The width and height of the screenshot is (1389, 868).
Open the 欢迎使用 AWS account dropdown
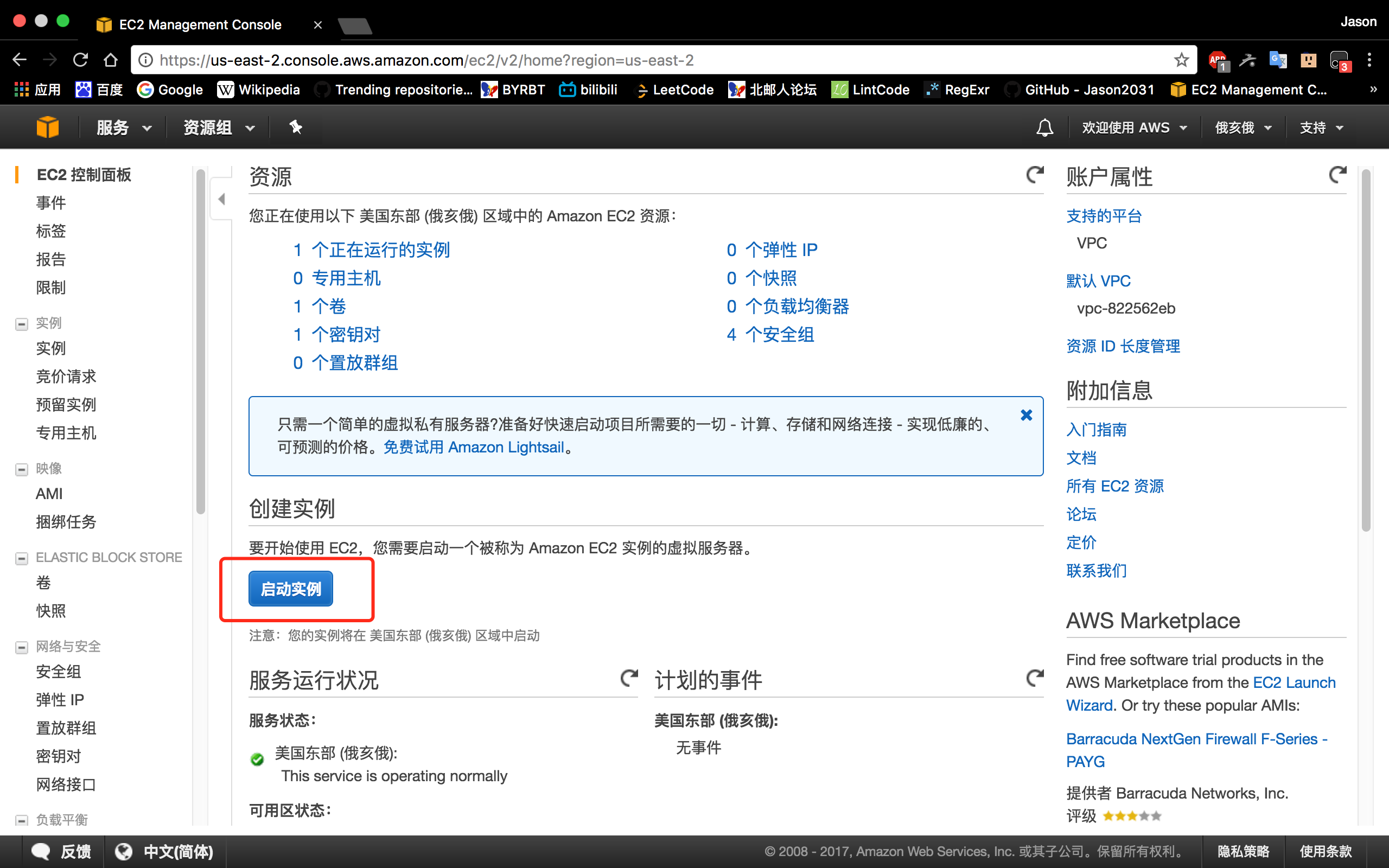(x=1135, y=127)
